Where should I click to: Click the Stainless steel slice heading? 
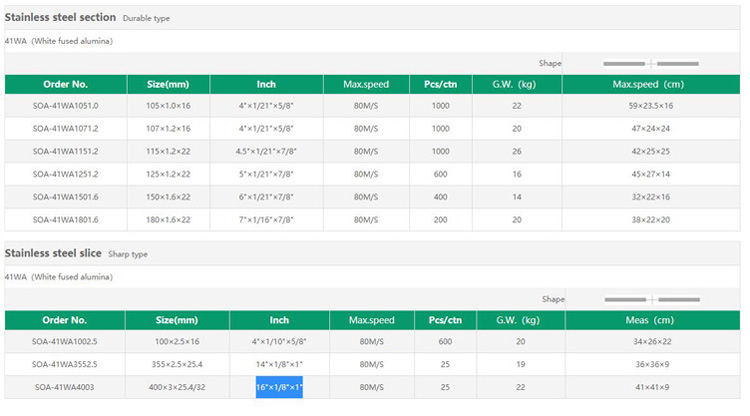52,254
